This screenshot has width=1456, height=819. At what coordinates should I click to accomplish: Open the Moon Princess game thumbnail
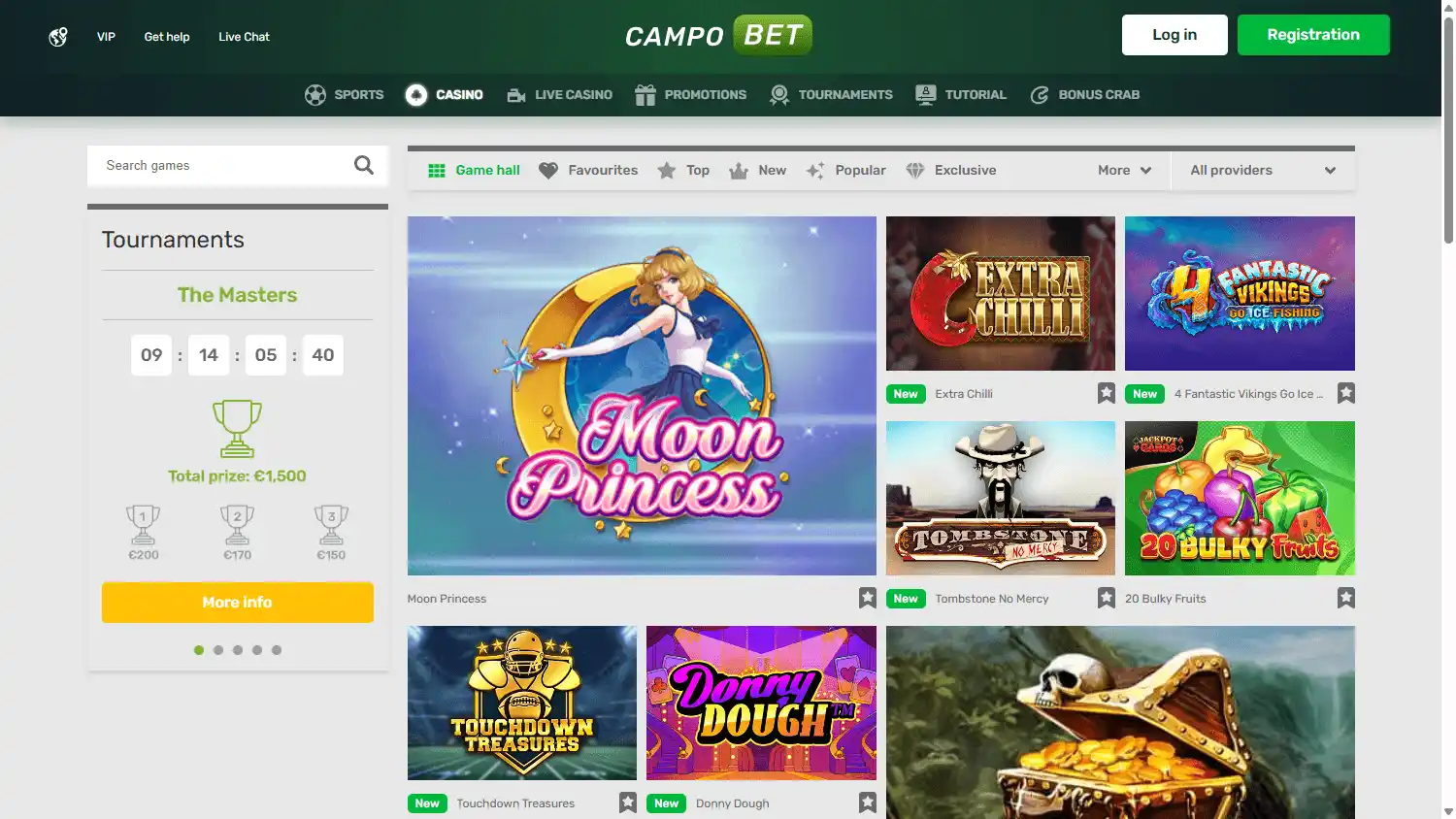(x=642, y=396)
